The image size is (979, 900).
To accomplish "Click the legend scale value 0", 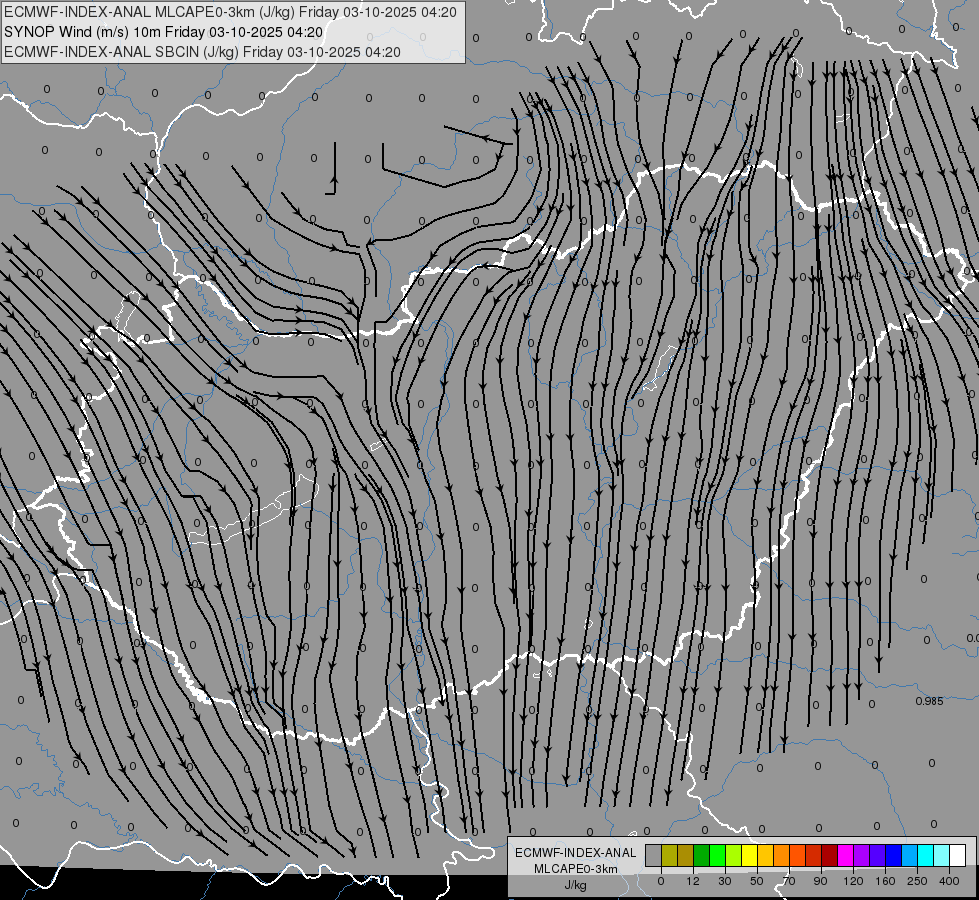I will click(x=661, y=881).
